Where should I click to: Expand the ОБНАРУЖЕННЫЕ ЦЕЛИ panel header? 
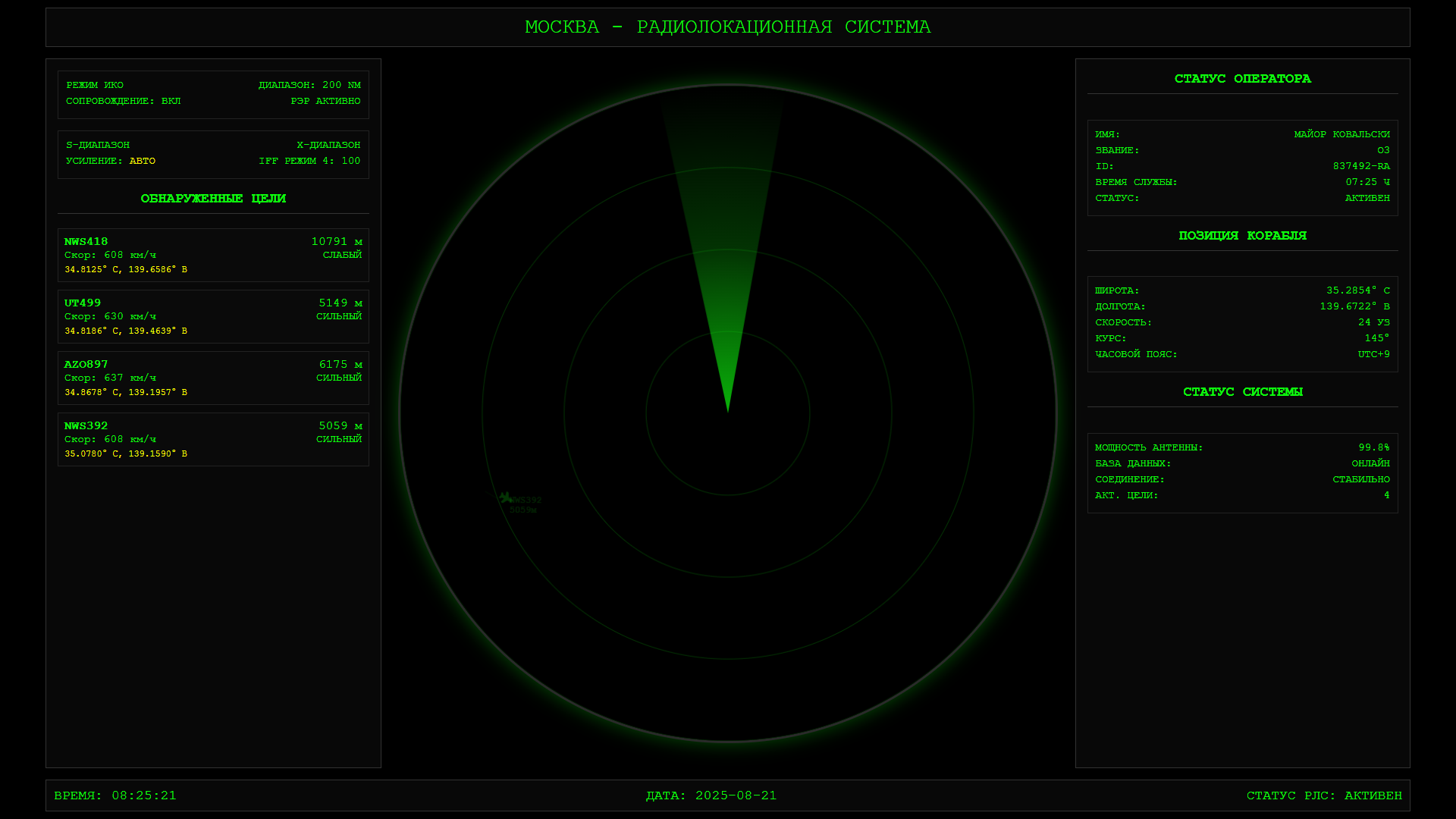coord(213,199)
